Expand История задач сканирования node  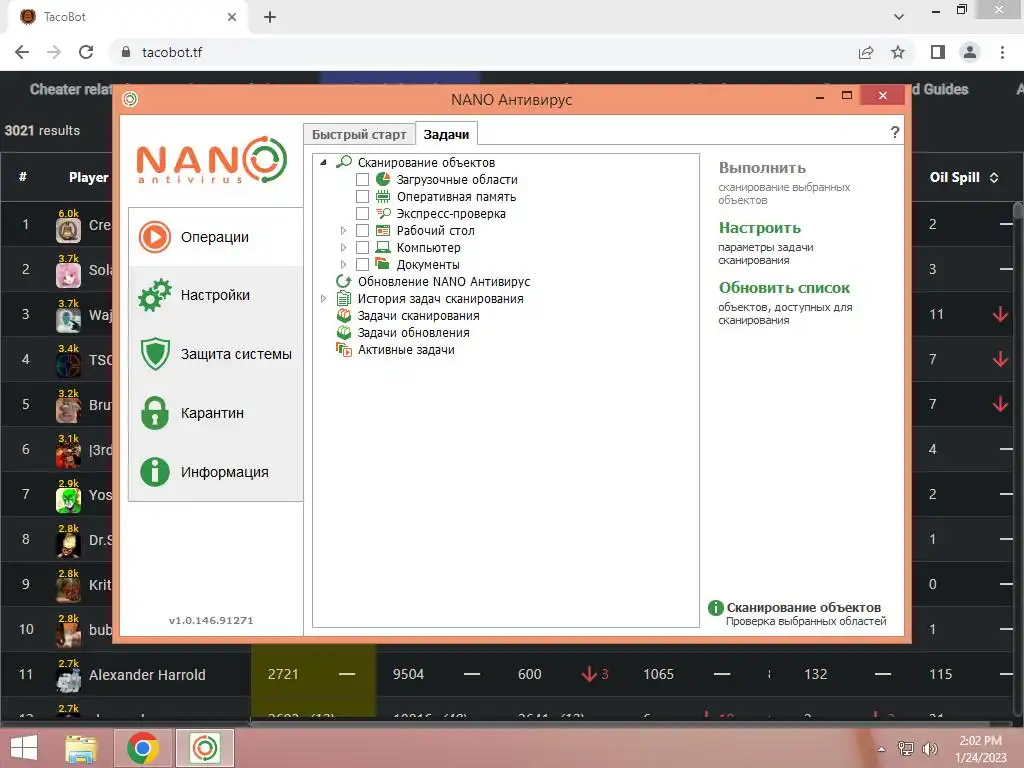[323, 298]
